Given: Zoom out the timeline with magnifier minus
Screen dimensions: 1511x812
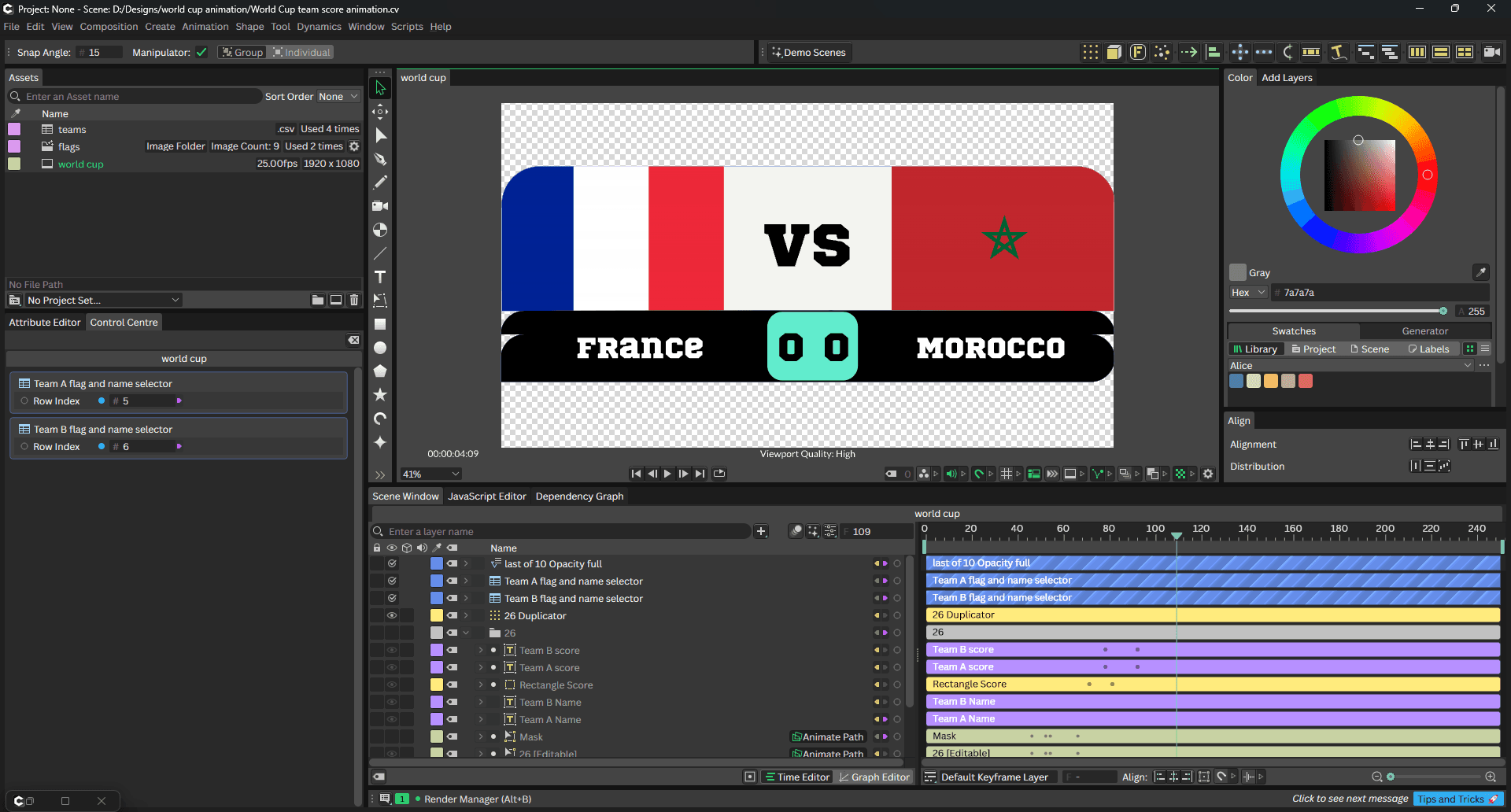Looking at the screenshot, I should tap(1377, 777).
